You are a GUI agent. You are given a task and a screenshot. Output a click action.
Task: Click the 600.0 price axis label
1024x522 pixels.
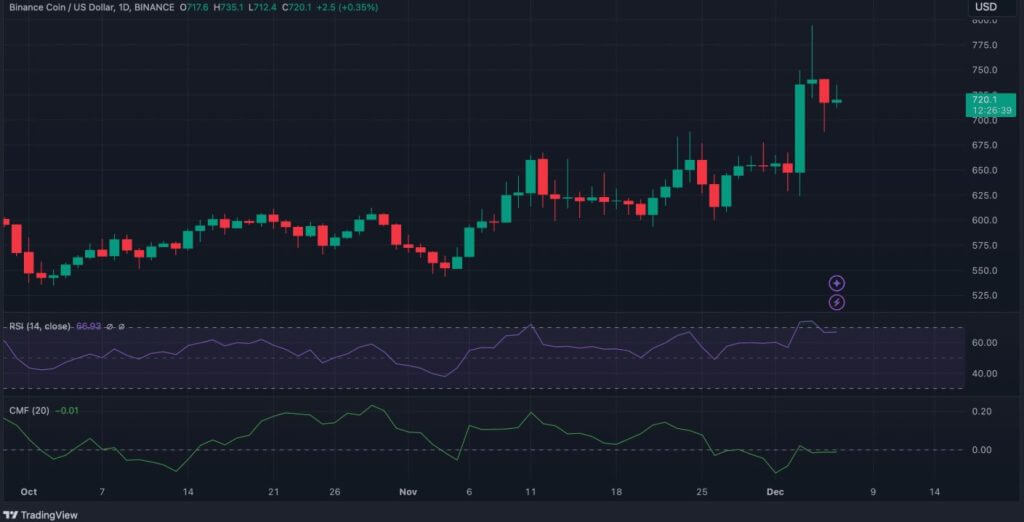pyautogui.click(x=984, y=220)
